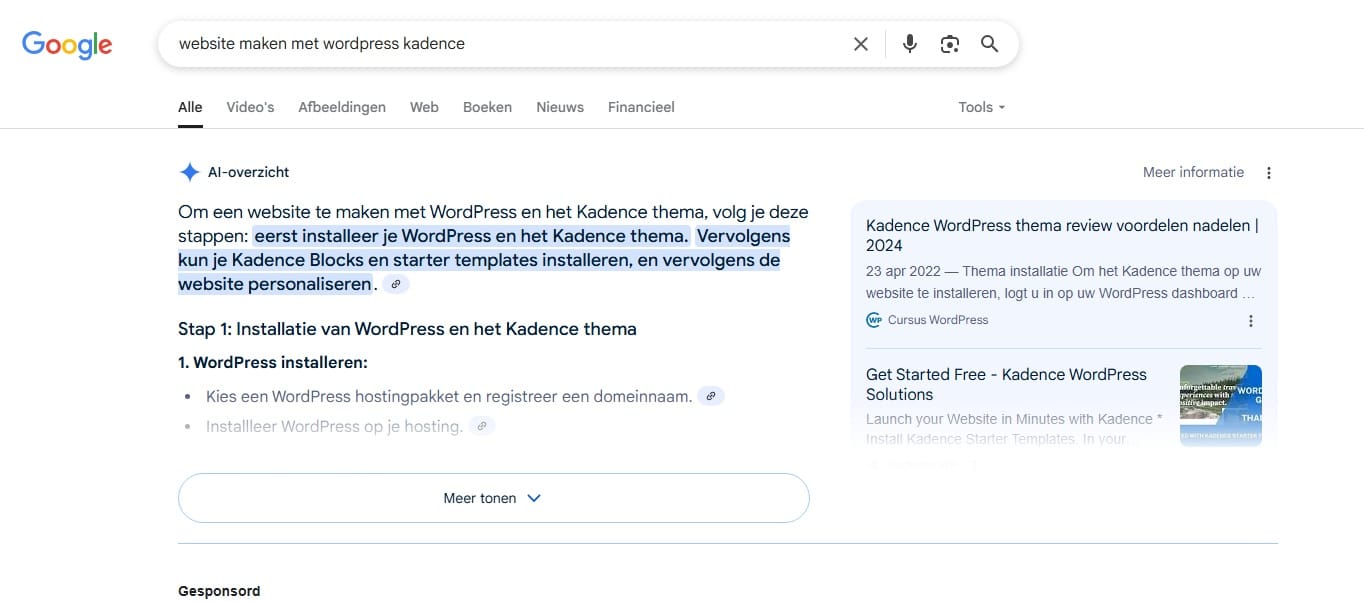Open image search with the Lens camera icon
Viewport: 1364px width, 602px height.
pyautogui.click(x=949, y=44)
